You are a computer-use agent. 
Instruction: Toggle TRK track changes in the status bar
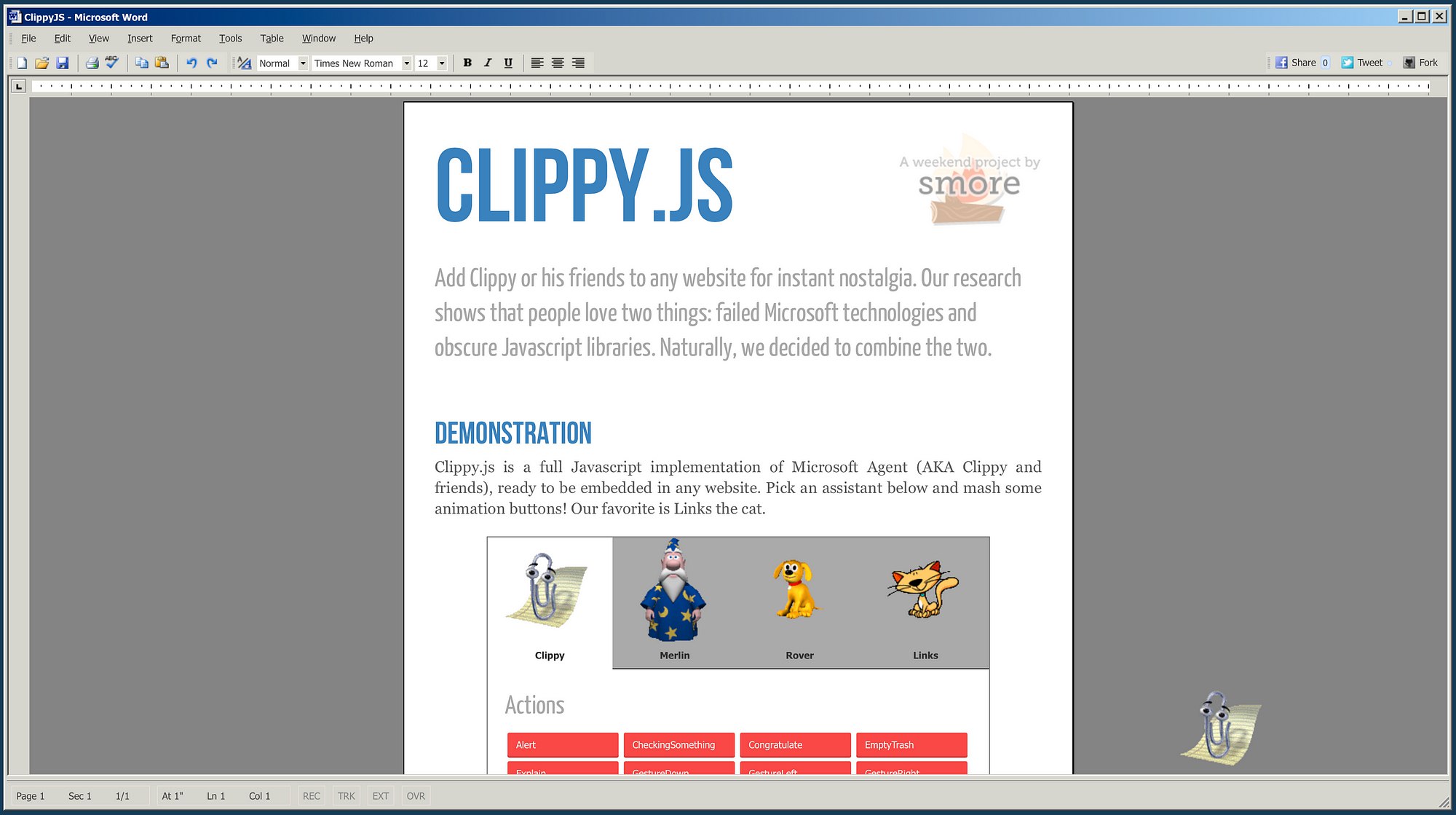tap(347, 796)
